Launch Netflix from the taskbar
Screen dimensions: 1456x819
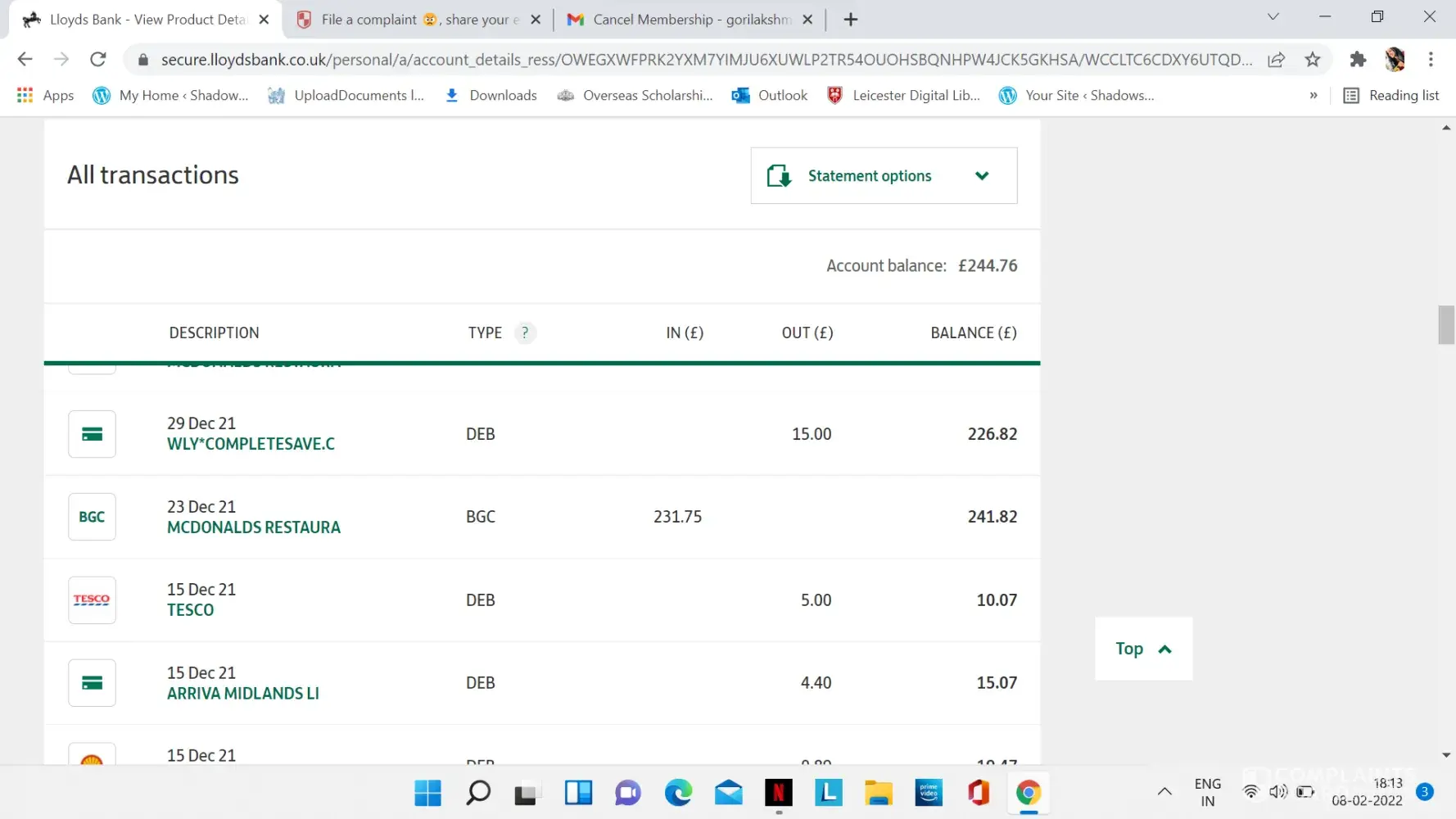pyautogui.click(x=779, y=793)
